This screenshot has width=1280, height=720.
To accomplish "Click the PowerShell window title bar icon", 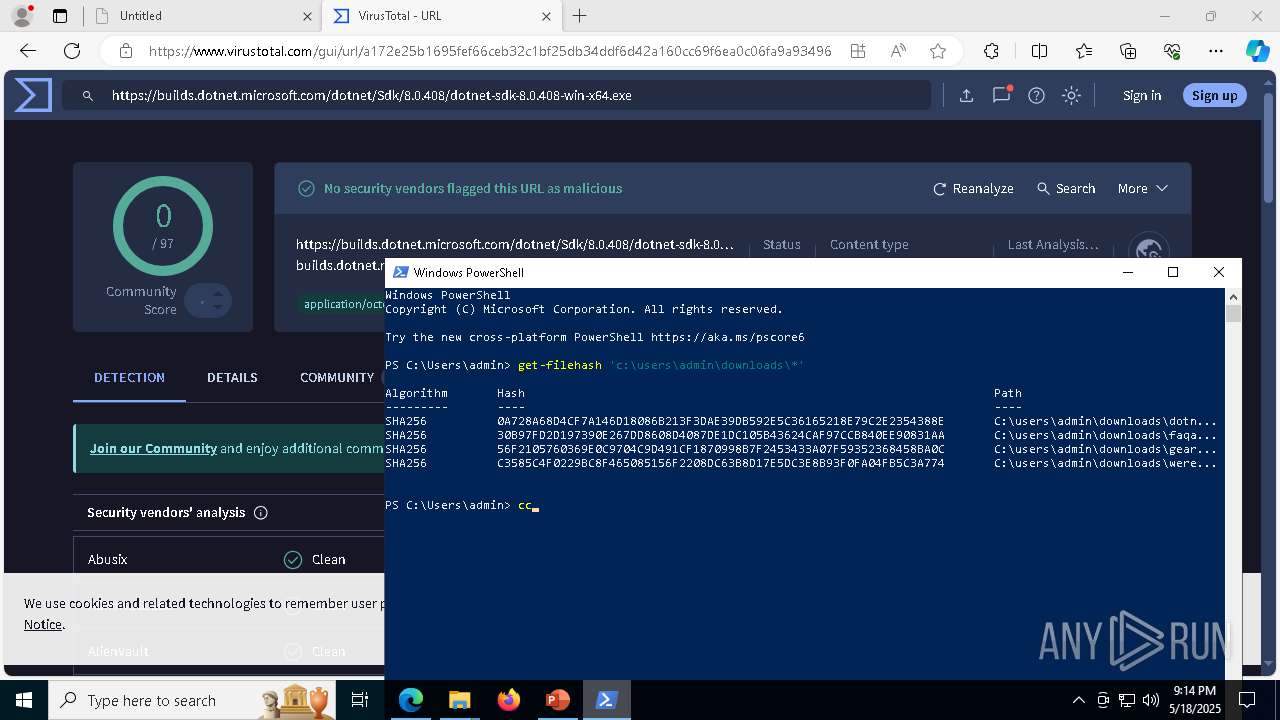I will 401,272.
